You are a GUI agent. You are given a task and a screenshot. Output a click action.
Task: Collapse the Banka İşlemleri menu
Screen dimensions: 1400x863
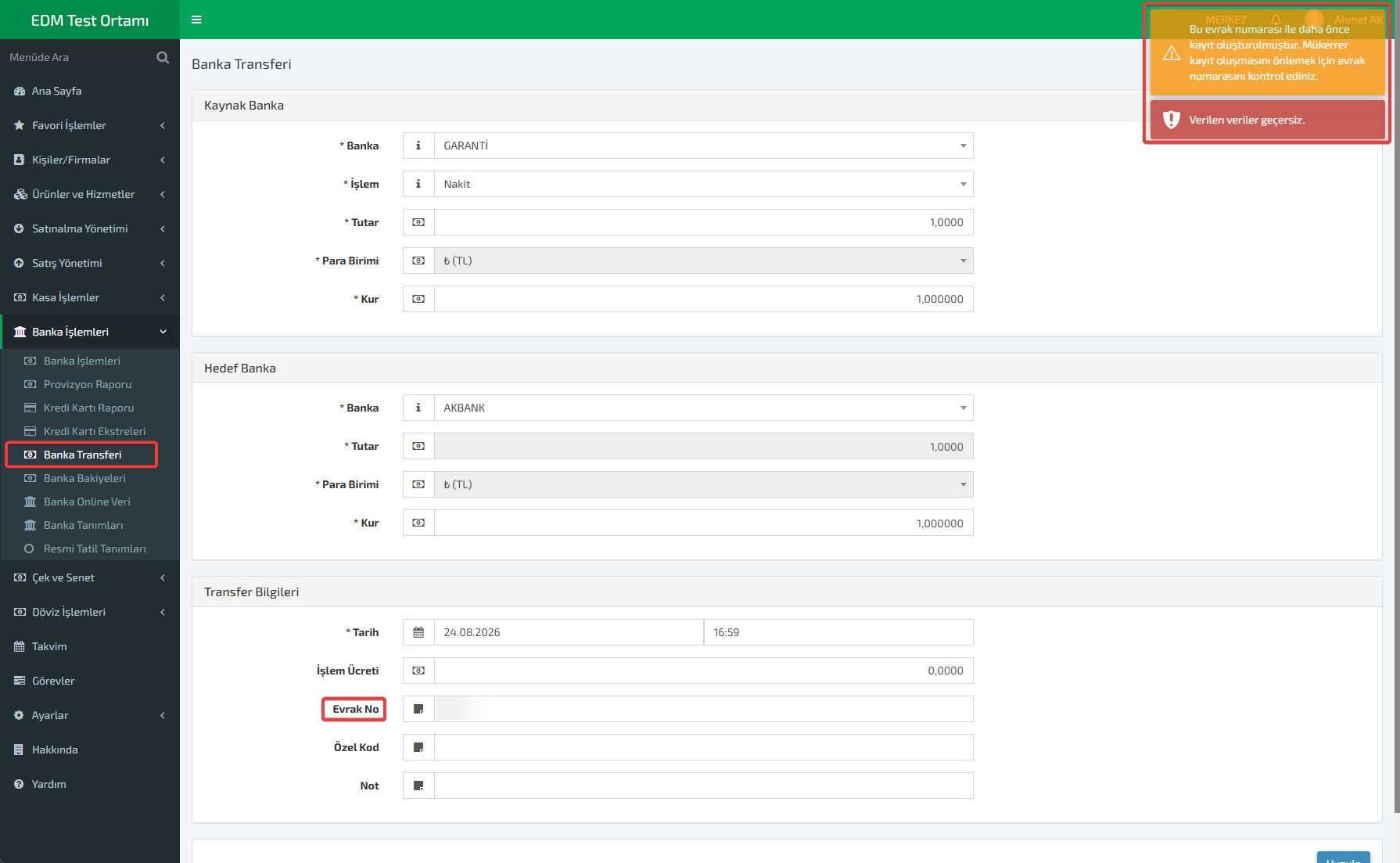coord(90,332)
